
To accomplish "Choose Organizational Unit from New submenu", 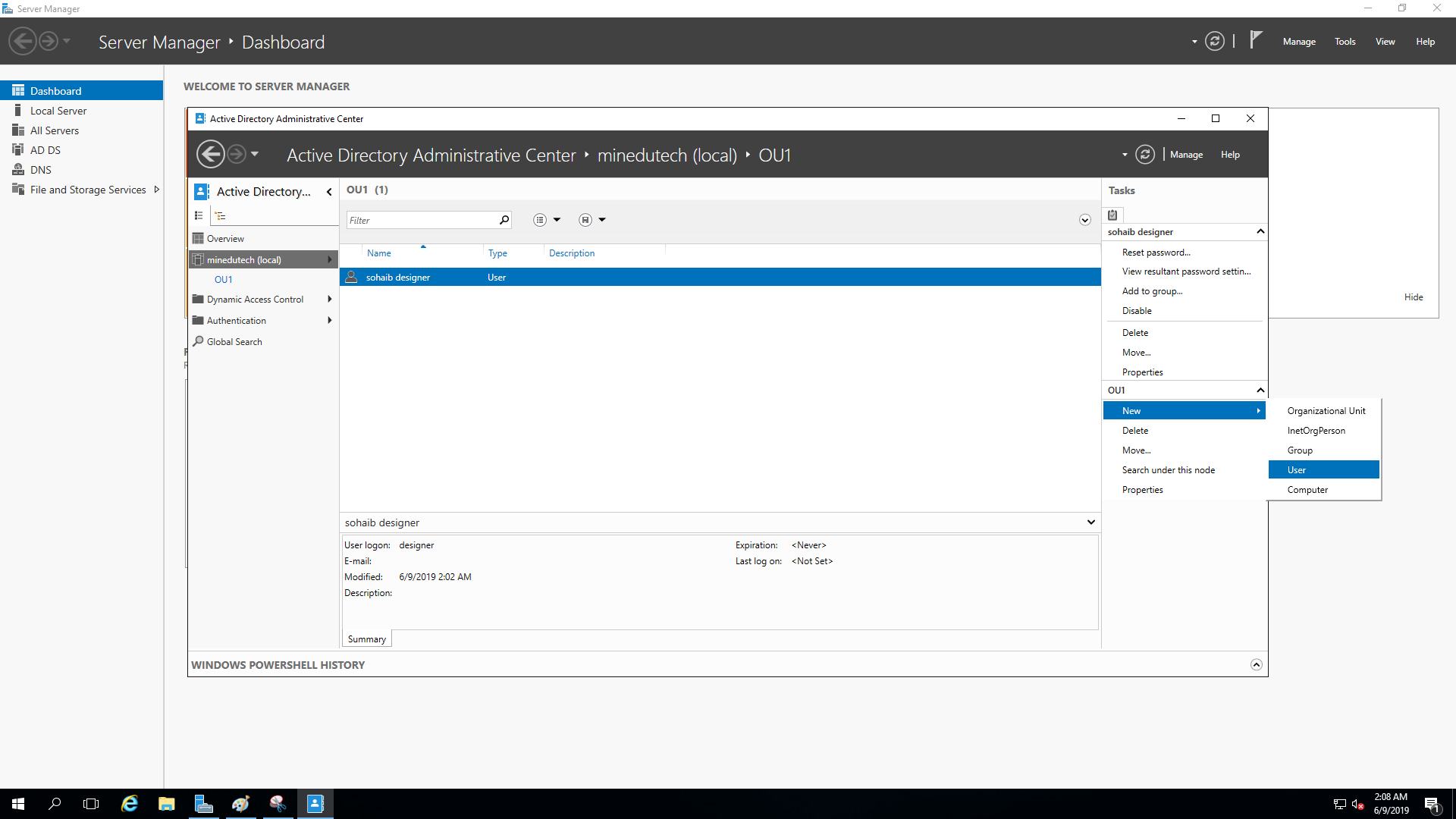I will tap(1326, 411).
